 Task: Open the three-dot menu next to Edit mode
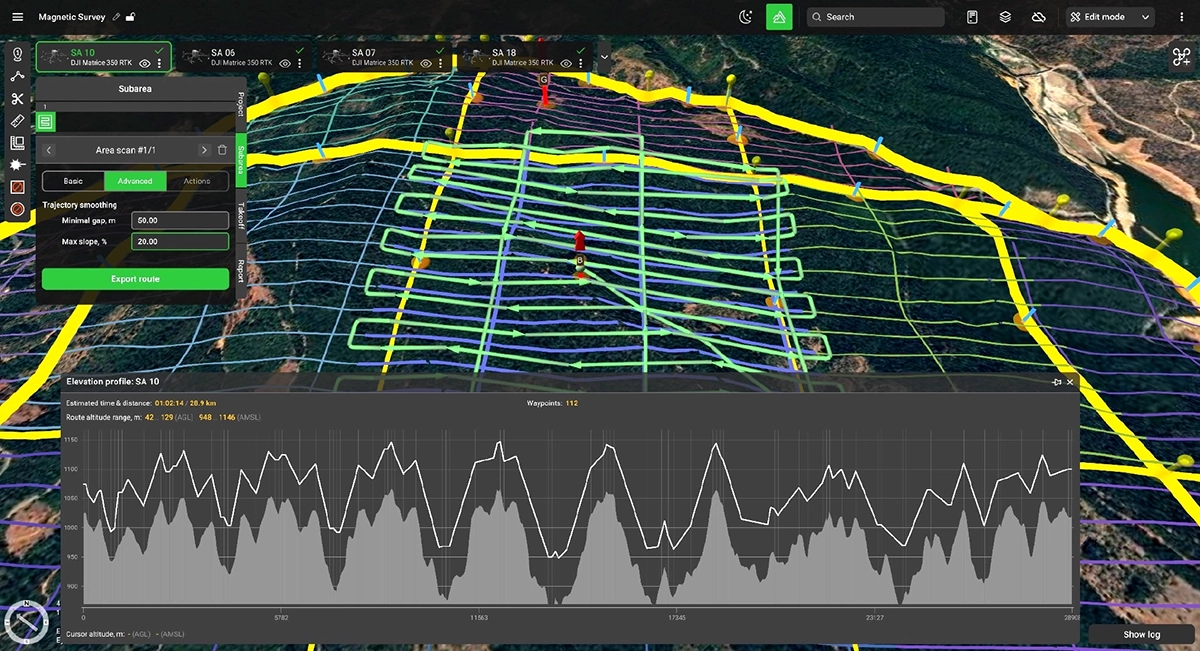[1182, 17]
